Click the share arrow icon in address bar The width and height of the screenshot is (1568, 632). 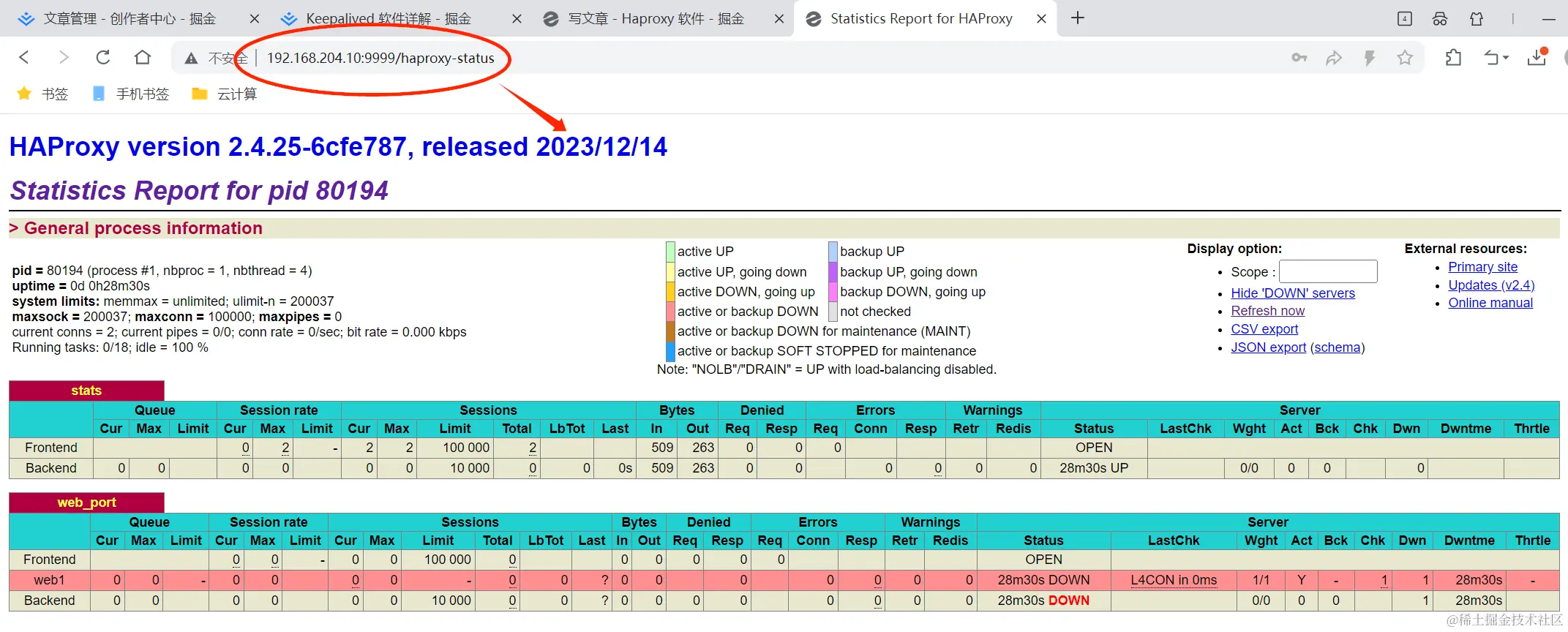tap(1334, 58)
